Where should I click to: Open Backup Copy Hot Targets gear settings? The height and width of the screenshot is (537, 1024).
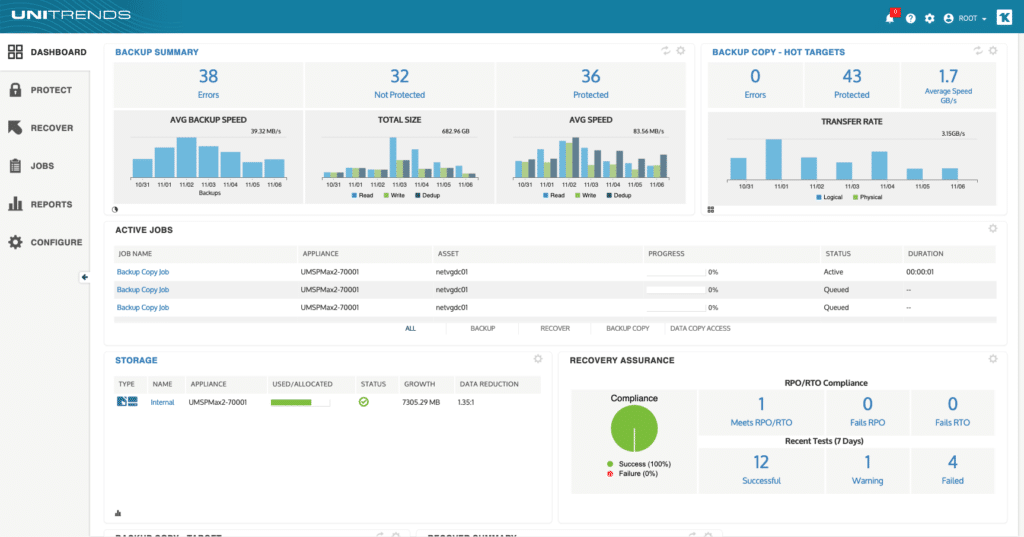(993, 50)
